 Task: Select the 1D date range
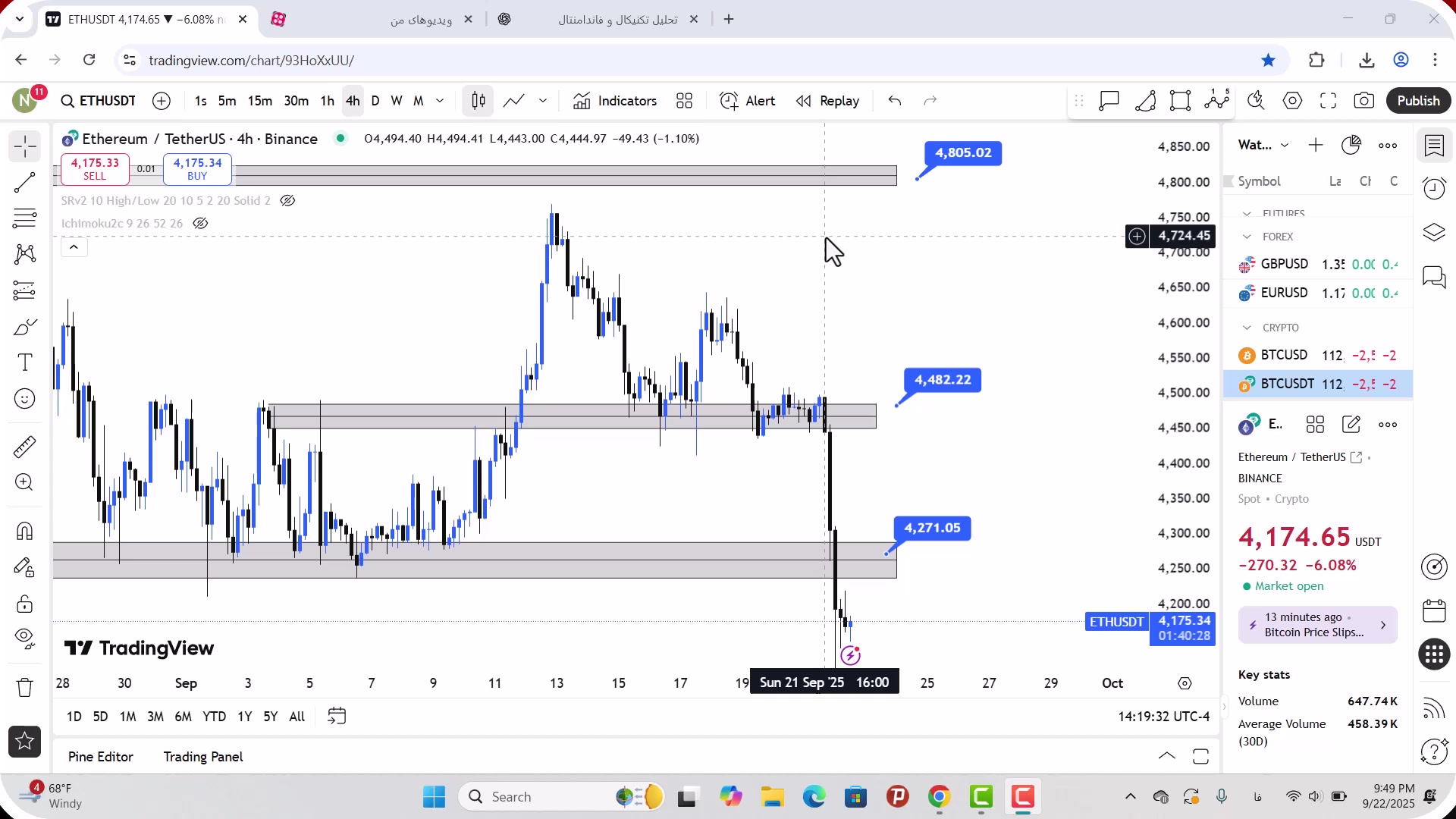coord(74,717)
